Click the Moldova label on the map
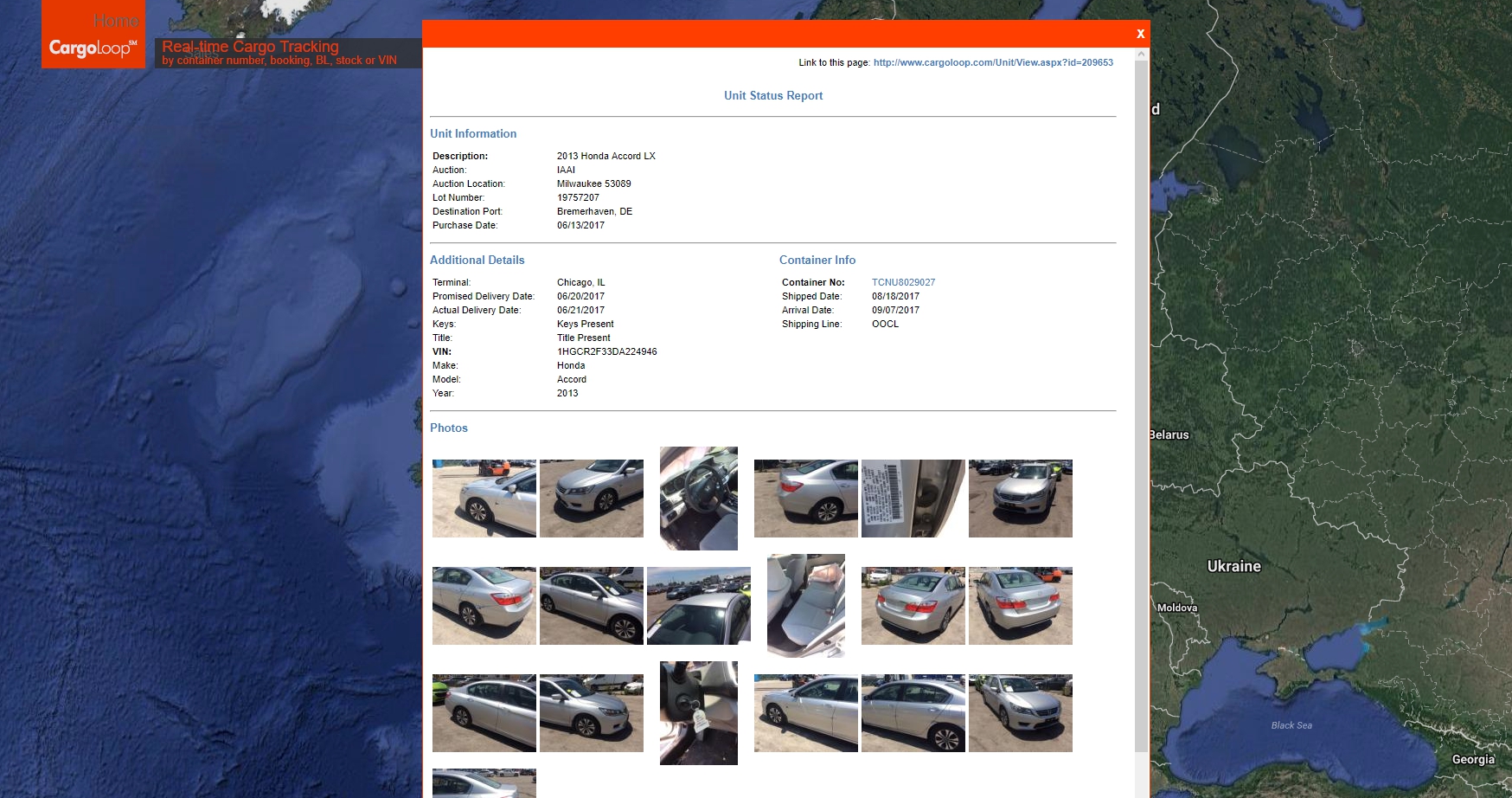1512x798 pixels. point(1177,608)
